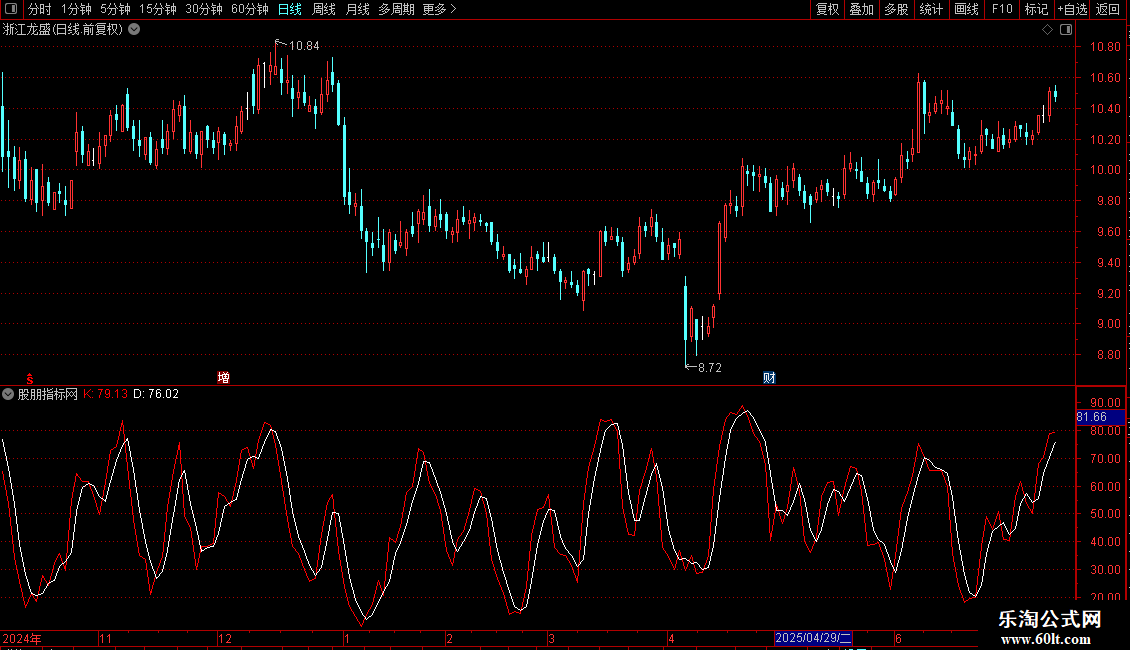The image size is (1130, 650).
Task: Expand the 股朋指标网 indicator dropdown
Action: pos(8,394)
